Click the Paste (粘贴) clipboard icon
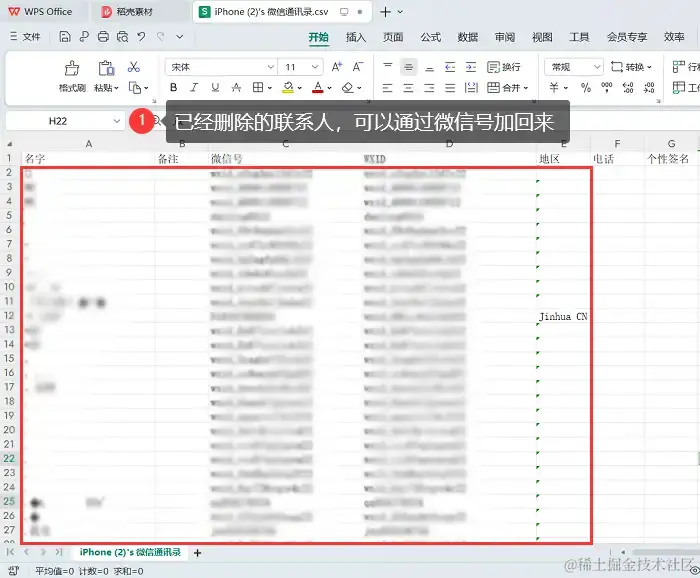 point(106,68)
